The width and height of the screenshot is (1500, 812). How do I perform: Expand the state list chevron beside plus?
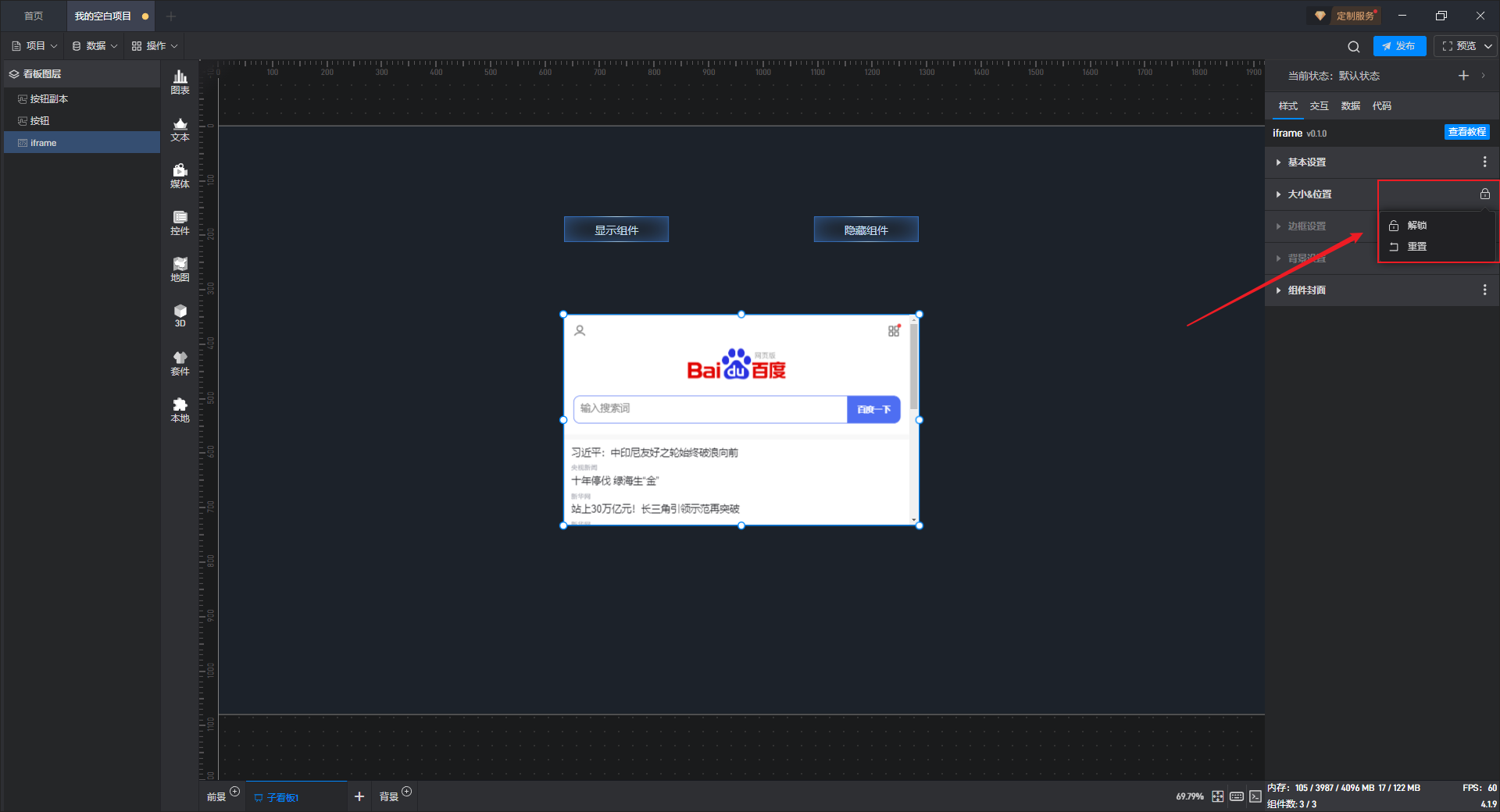coord(1483,76)
